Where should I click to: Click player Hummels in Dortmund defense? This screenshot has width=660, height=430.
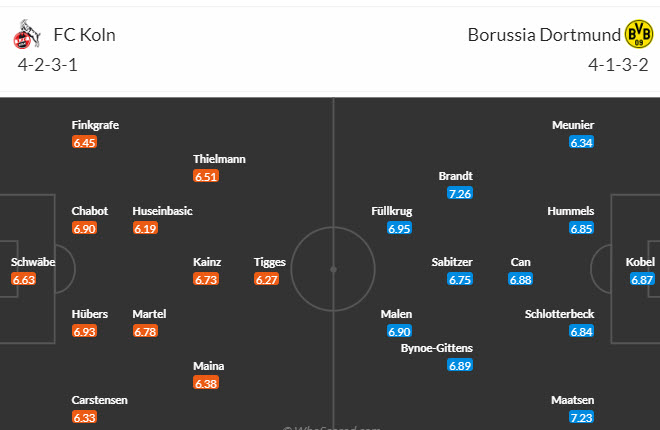[x=571, y=211]
